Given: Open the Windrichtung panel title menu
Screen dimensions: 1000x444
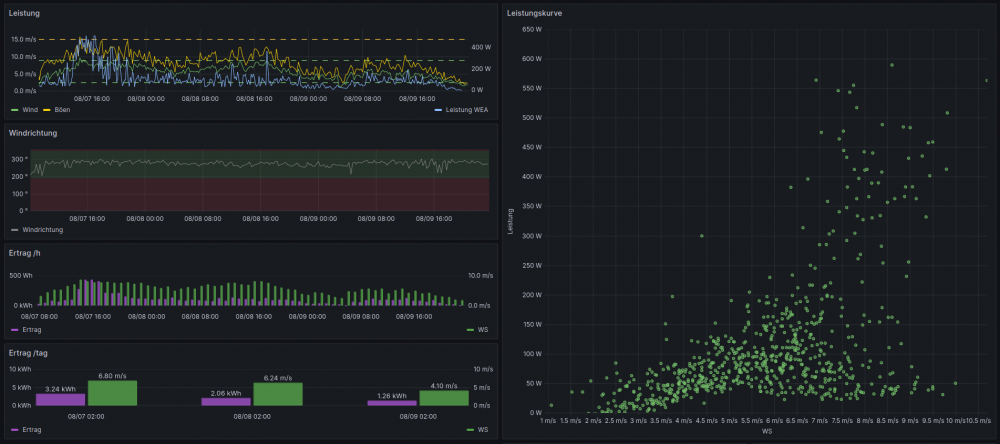Looking at the screenshot, I should pyautogui.click(x=33, y=133).
